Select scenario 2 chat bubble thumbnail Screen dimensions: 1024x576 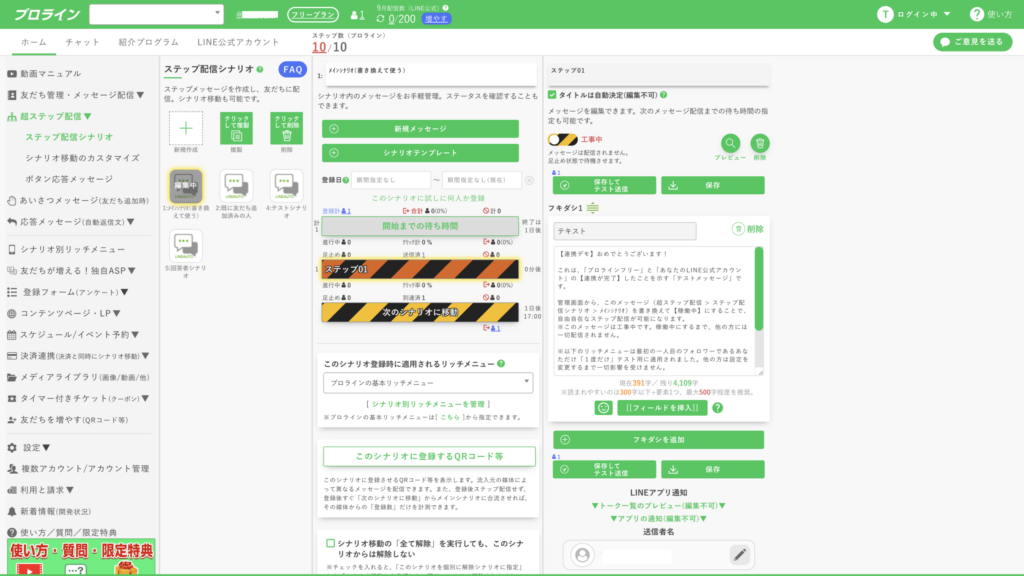click(236, 186)
